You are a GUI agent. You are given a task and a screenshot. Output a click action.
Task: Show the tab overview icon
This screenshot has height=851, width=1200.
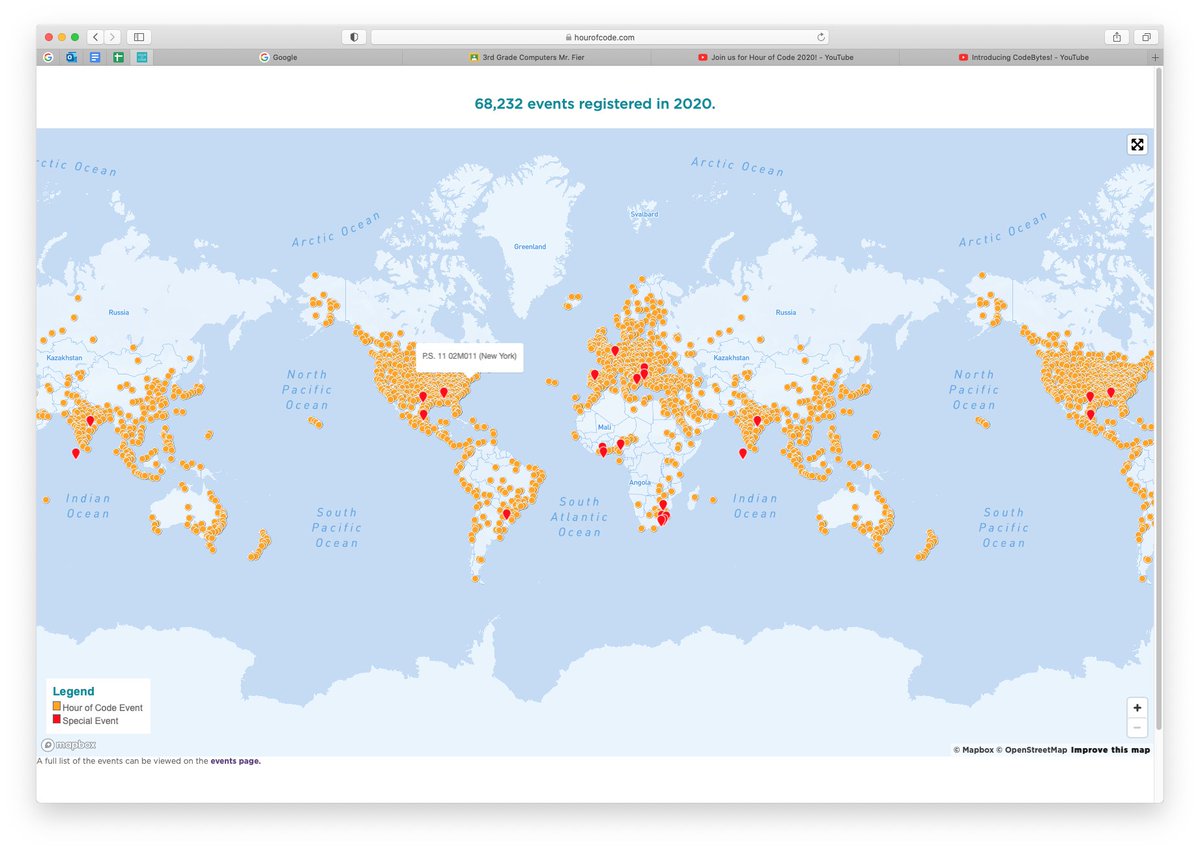click(x=1146, y=37)
